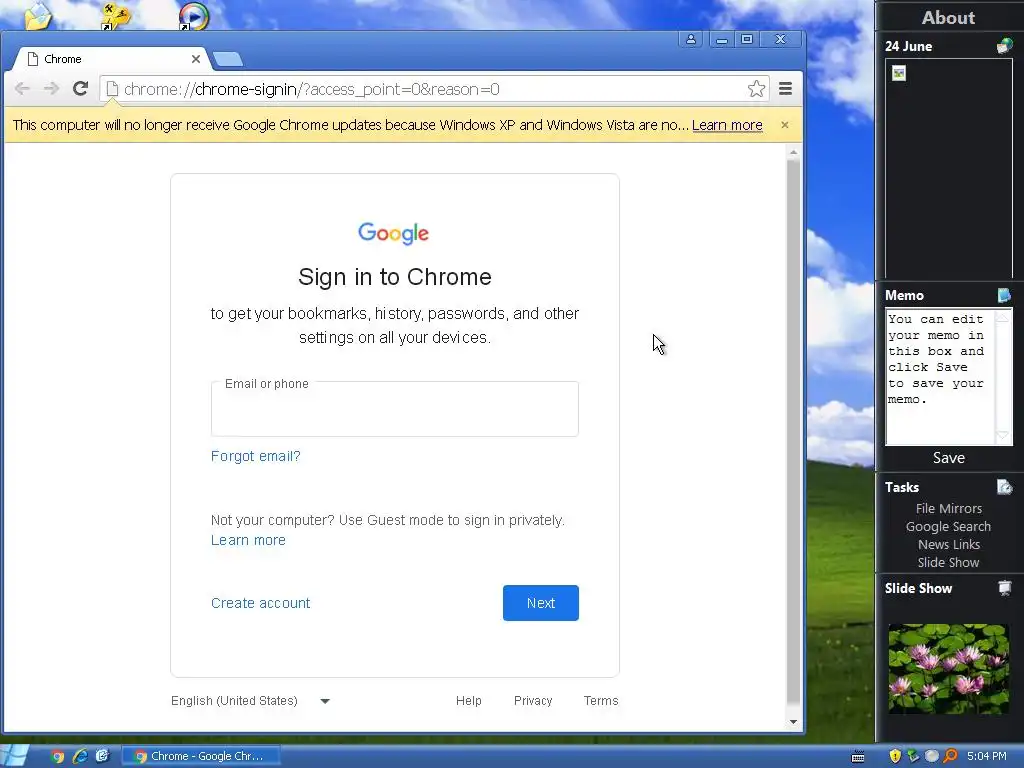The image size is (1024, 768).
Task: Click Create account
Action: click(260, 603)
